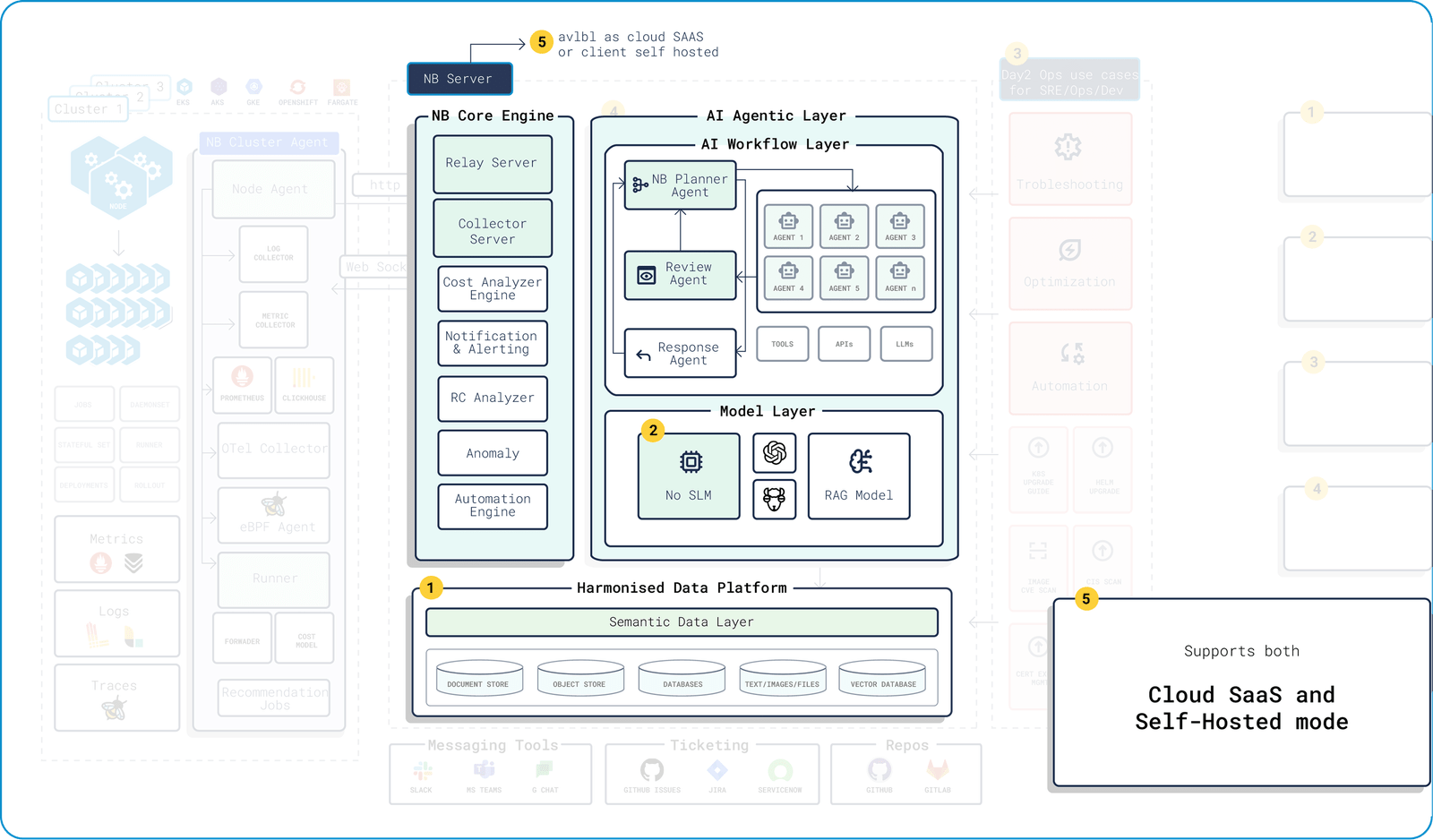Click the RAG Model brain icon
Screen dimensions: 1433x840
tap(860, 461)
